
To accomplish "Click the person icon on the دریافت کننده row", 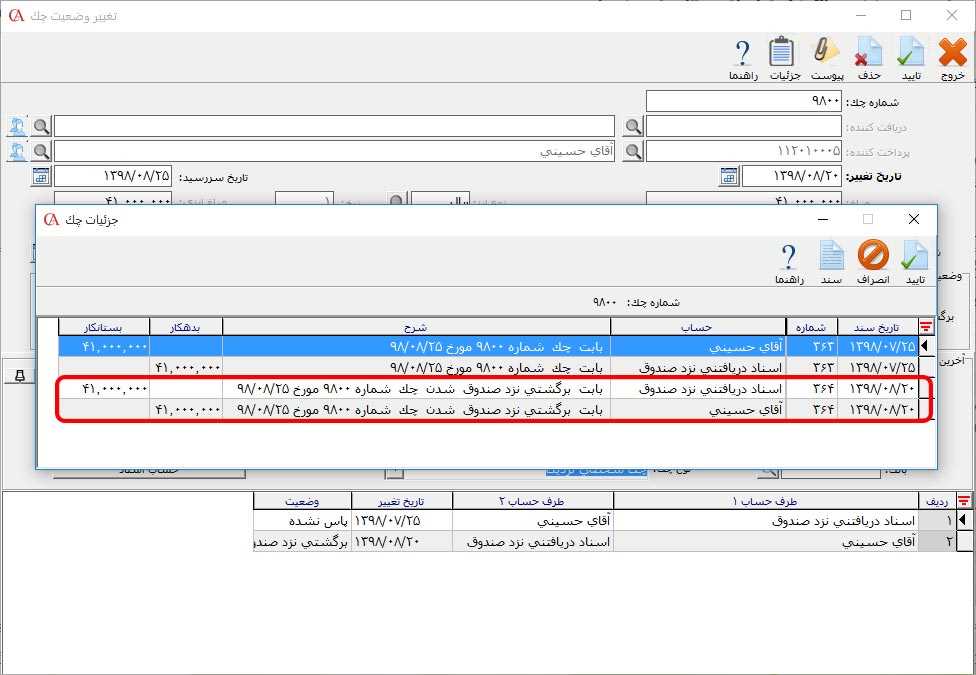I will (17, 127).
